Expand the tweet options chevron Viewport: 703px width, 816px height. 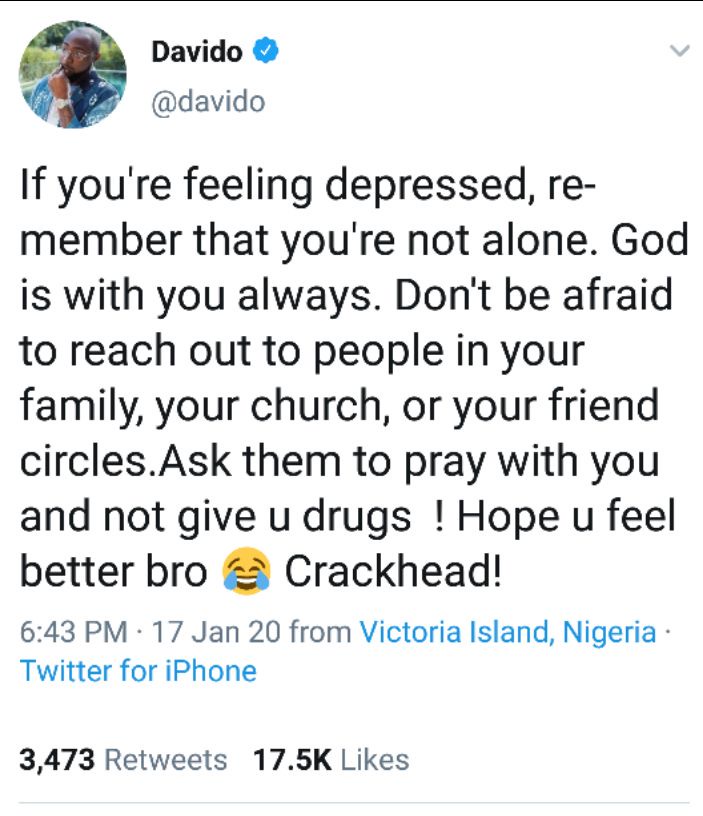pos(680,50)
